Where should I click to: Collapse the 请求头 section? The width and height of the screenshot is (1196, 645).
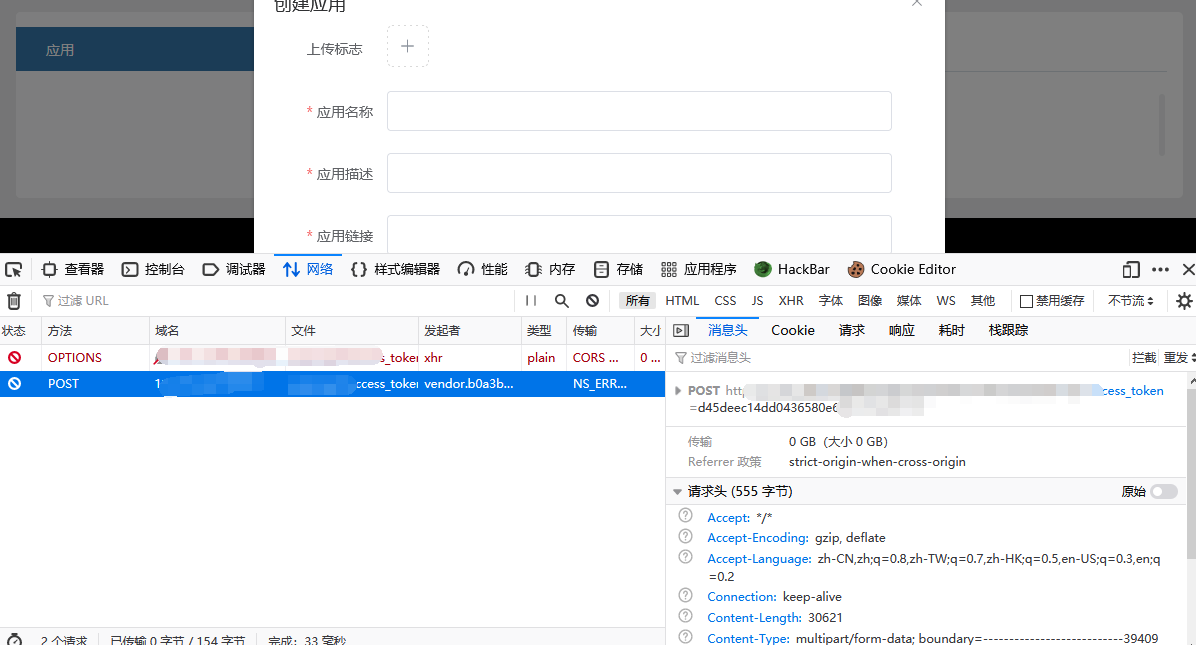point(678,491)
